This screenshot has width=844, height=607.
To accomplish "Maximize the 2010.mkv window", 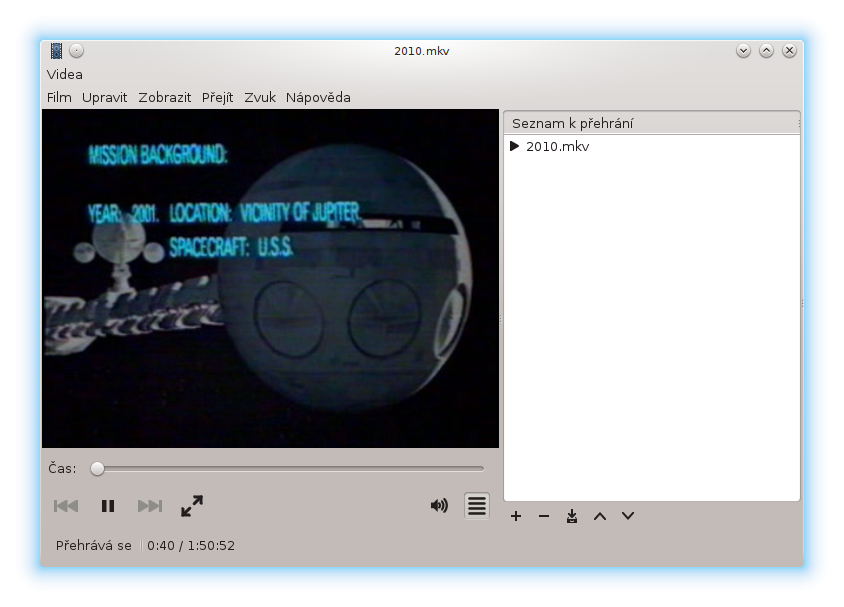I will [766, 51].
